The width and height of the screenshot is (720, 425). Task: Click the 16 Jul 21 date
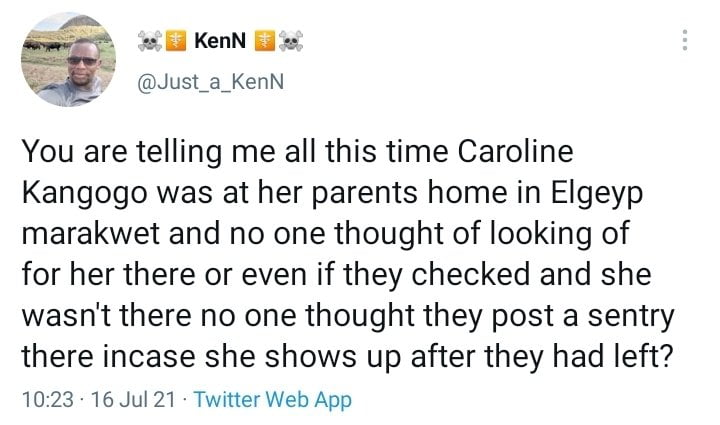tap(133, 399)
